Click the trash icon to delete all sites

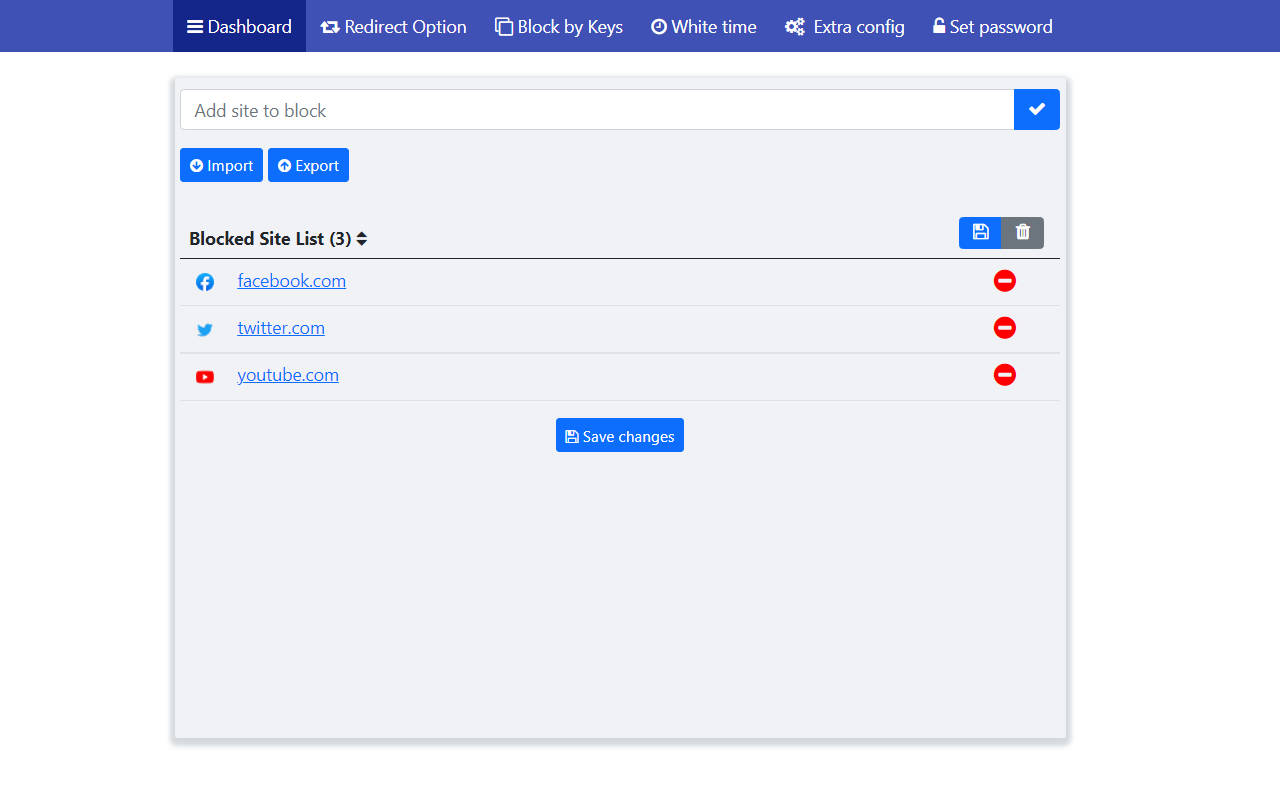(x=1022, y=232)
